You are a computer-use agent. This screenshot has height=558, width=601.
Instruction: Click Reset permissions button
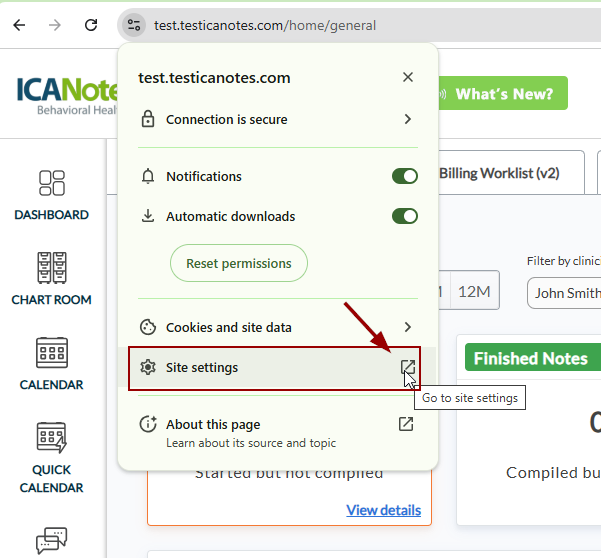pyautogui.click(x=239, y=263)
